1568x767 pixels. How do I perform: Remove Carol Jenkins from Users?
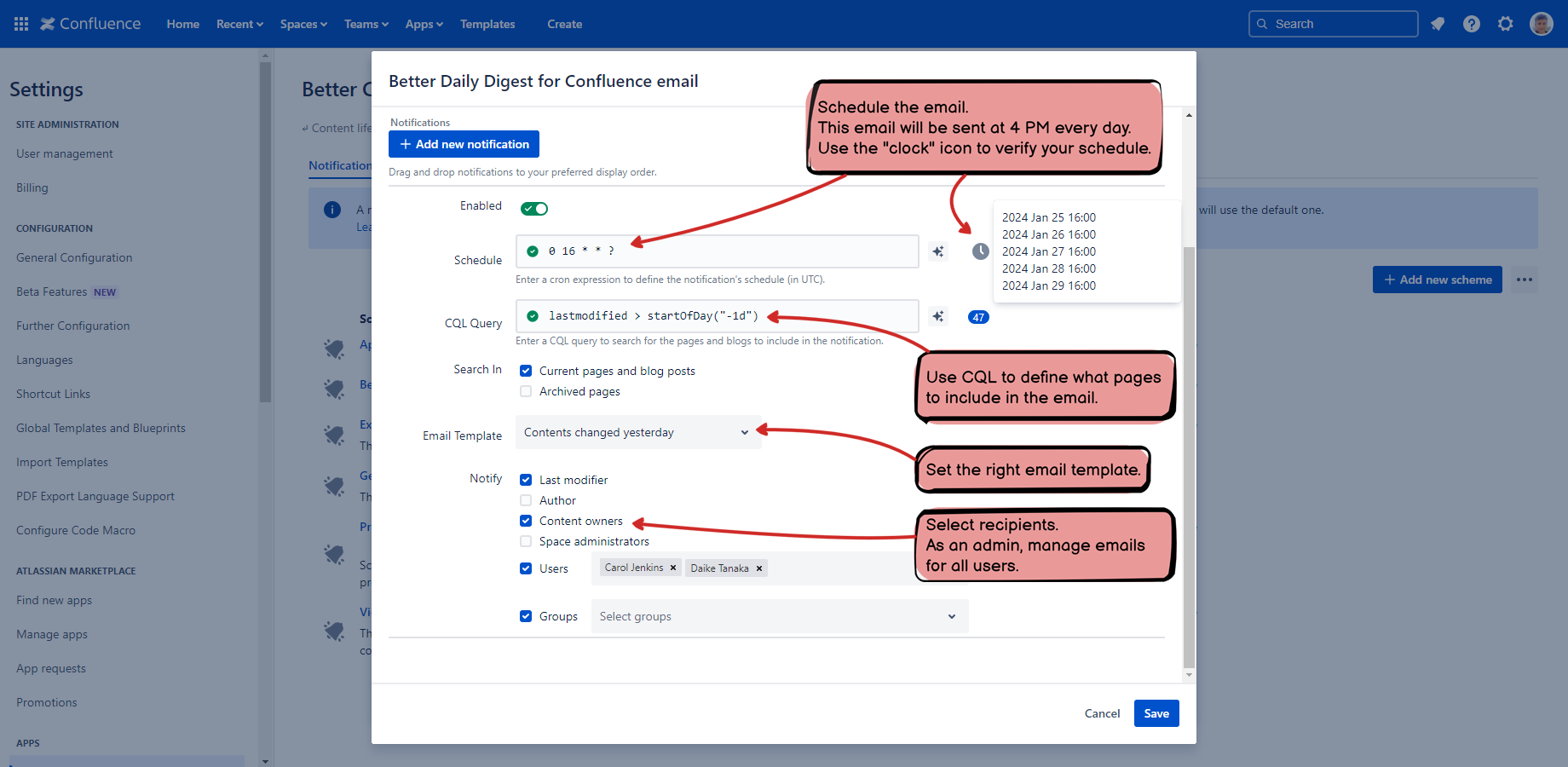click(x=673, y=568)
